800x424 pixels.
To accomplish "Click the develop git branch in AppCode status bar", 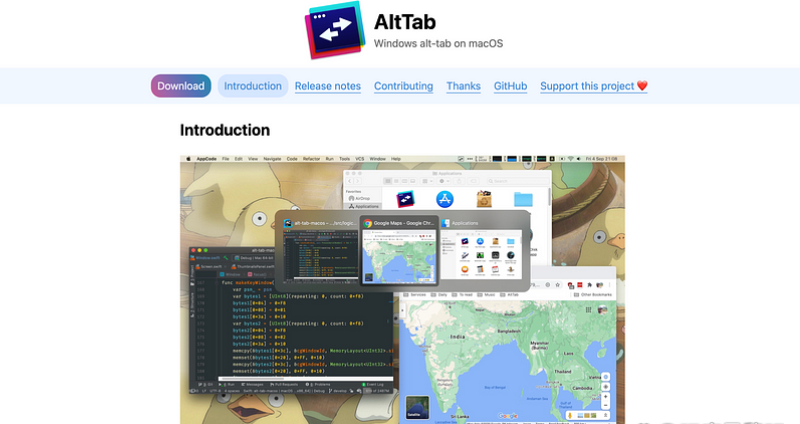I will (338, 391).
